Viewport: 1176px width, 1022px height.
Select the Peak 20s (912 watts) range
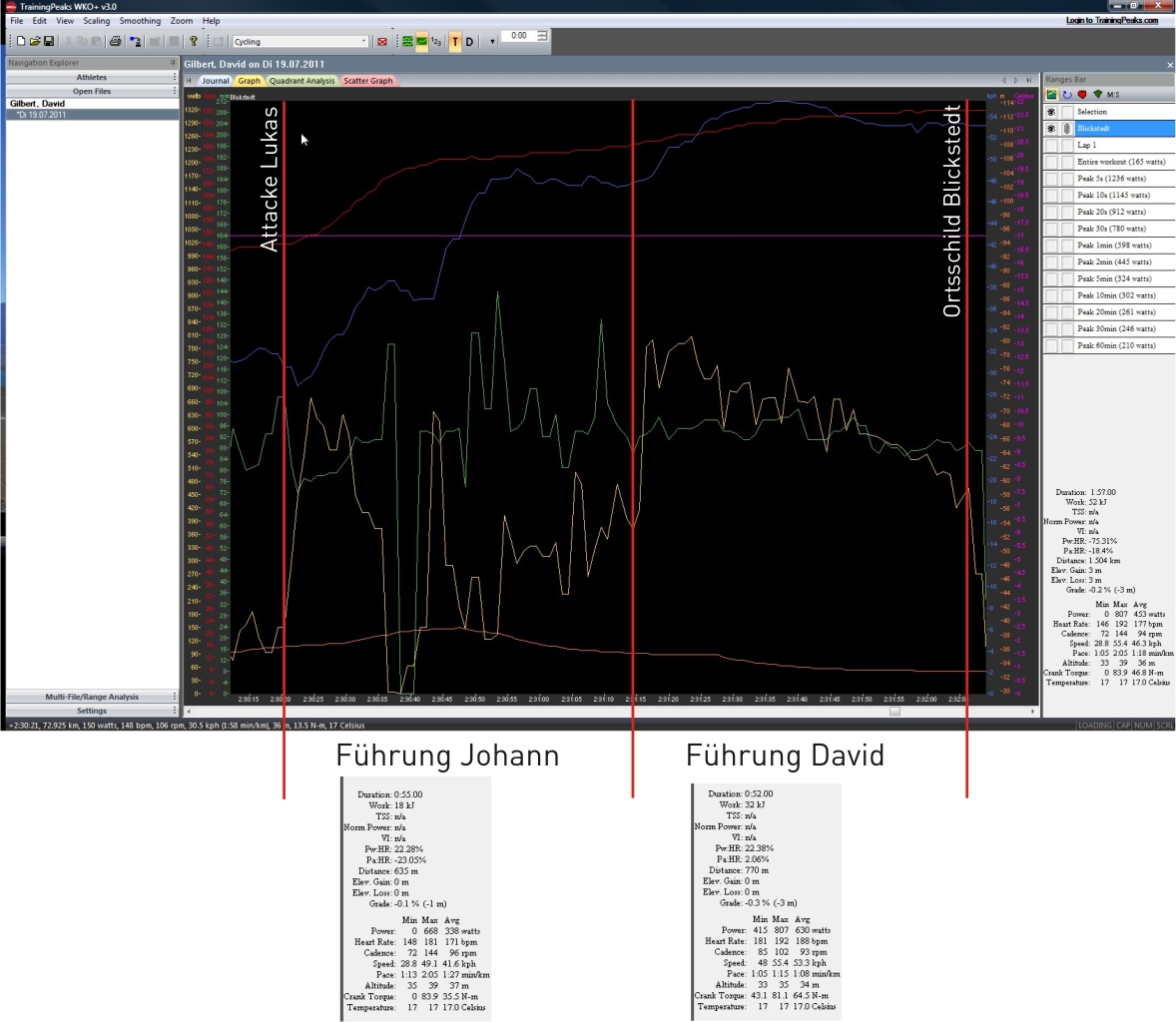pyautogui.click(x=1111, y=212)
